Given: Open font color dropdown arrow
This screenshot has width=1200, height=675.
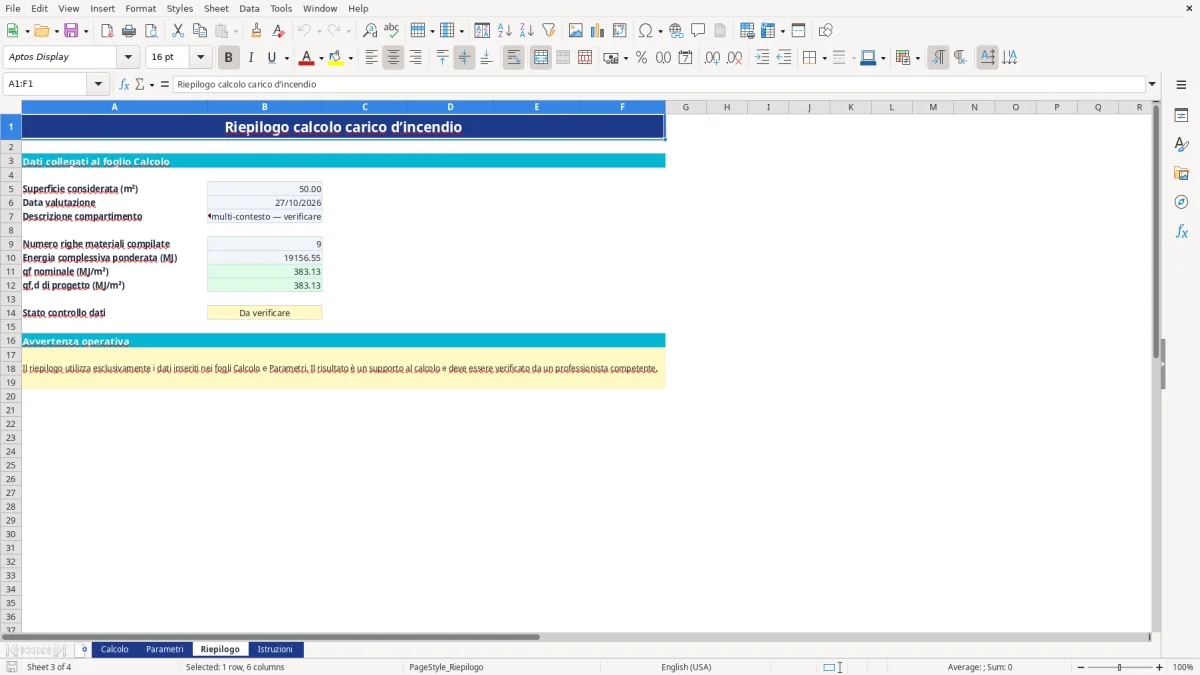Looking at the screenshot, I should (x=321, y=58).
